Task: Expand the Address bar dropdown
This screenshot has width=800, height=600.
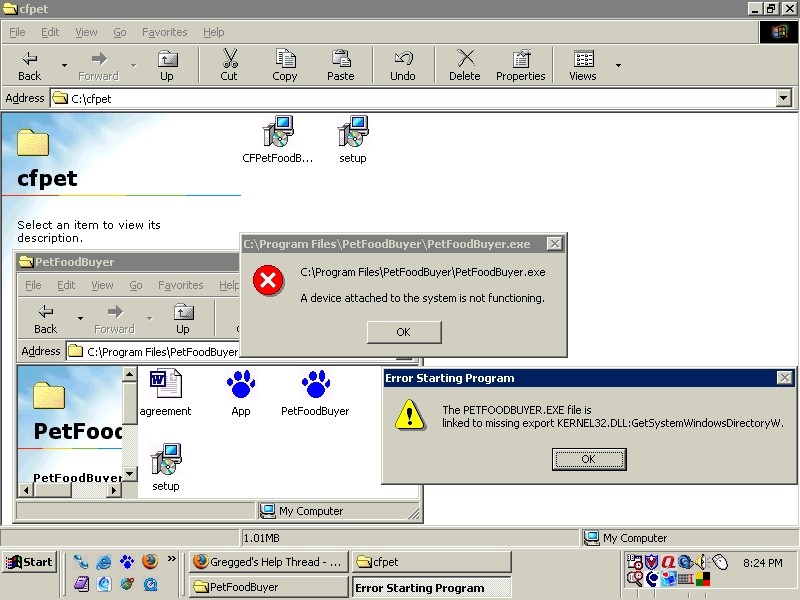Action: (x=783, y=98)
